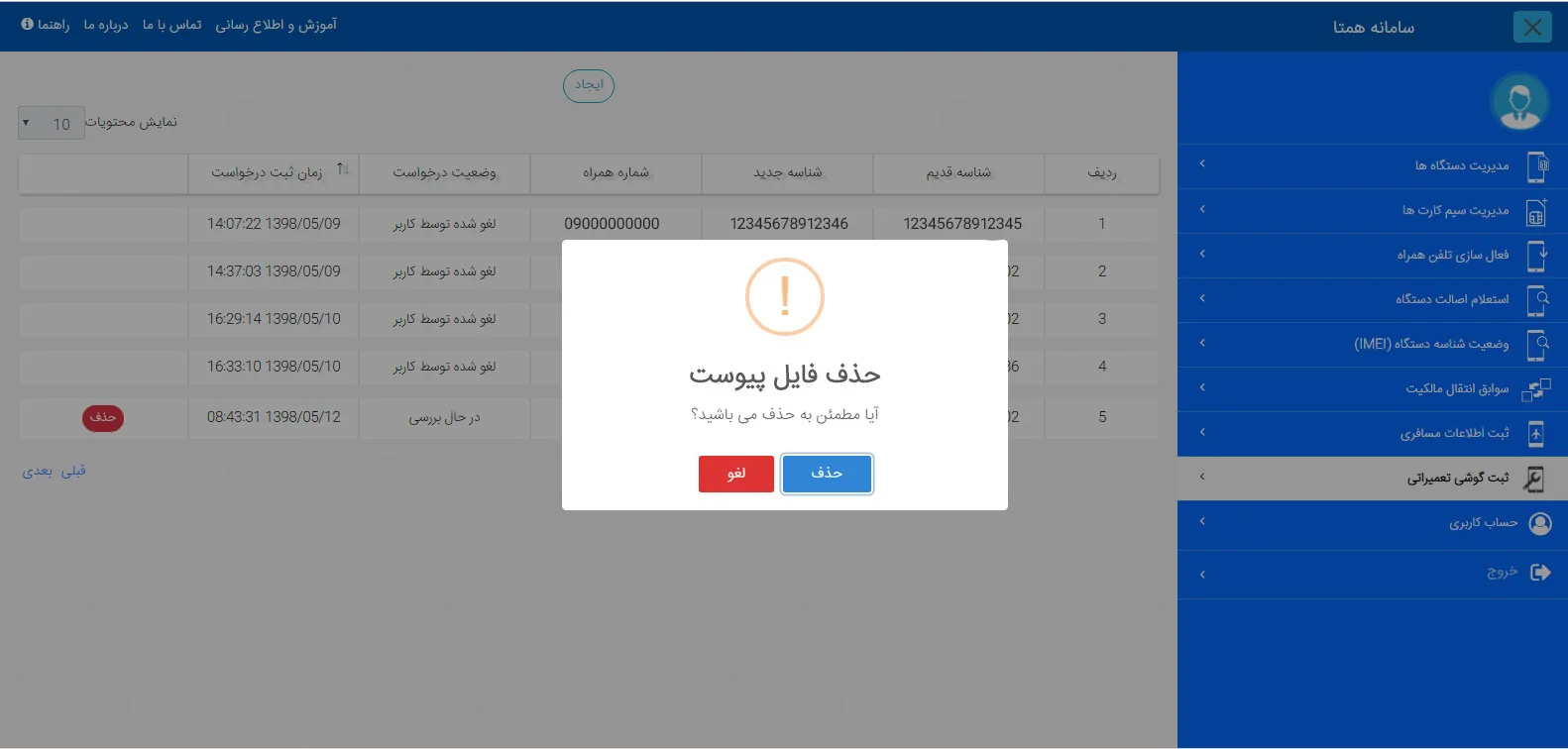Click timestamp 16:29:14 1398/05/10
Screen dimensions: 1568x749
[274, 319]
